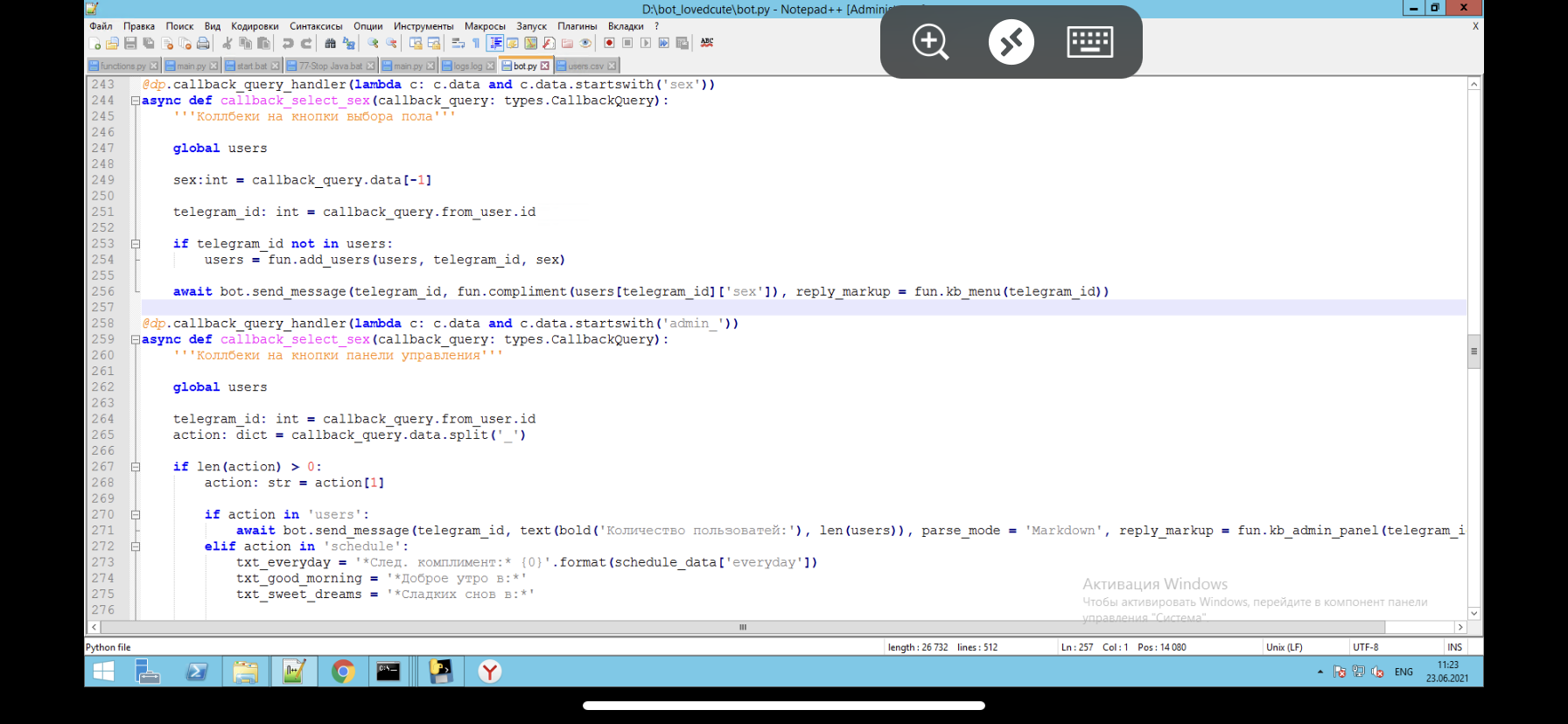Image resolution: width=1568 pixels, height=724 pixels.
Task: Click the Paste toolbar icon
Action: [x=263, y=43]
